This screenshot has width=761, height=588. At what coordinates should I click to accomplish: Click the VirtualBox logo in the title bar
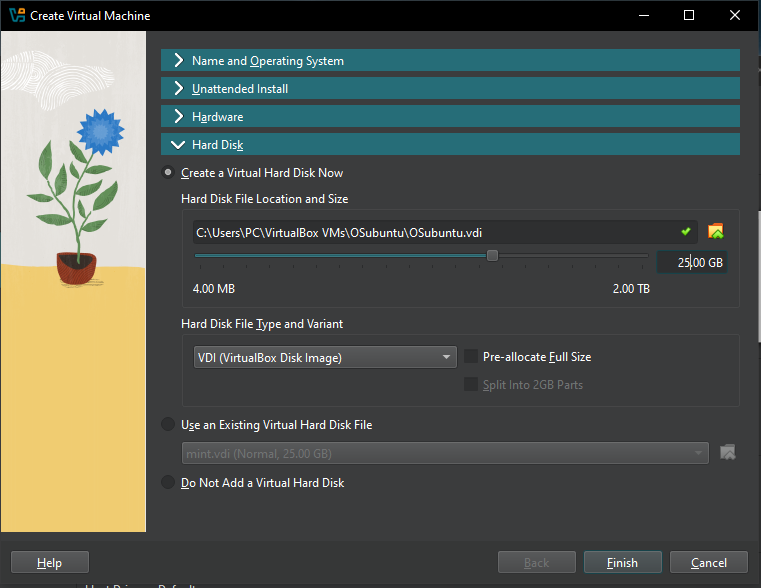15,16
